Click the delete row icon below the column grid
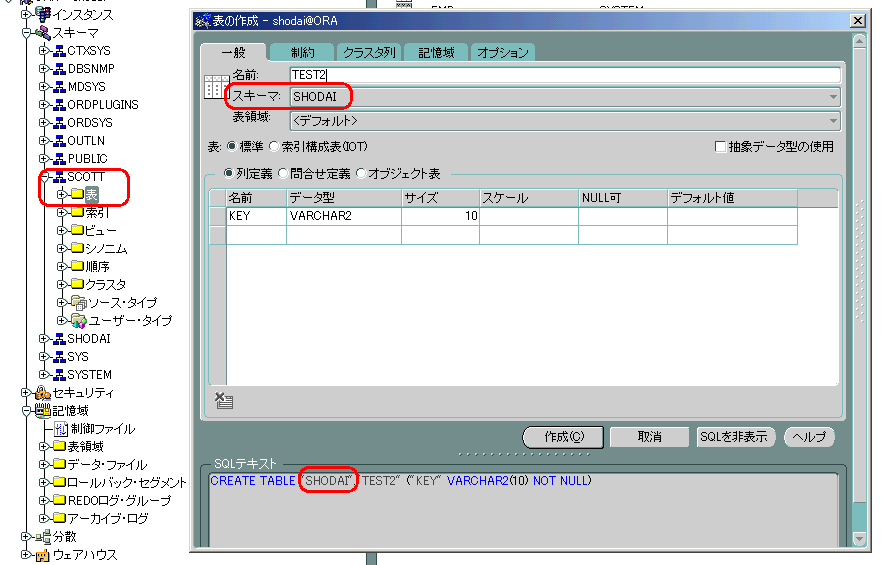895x565 pixels. pos(224,401)
